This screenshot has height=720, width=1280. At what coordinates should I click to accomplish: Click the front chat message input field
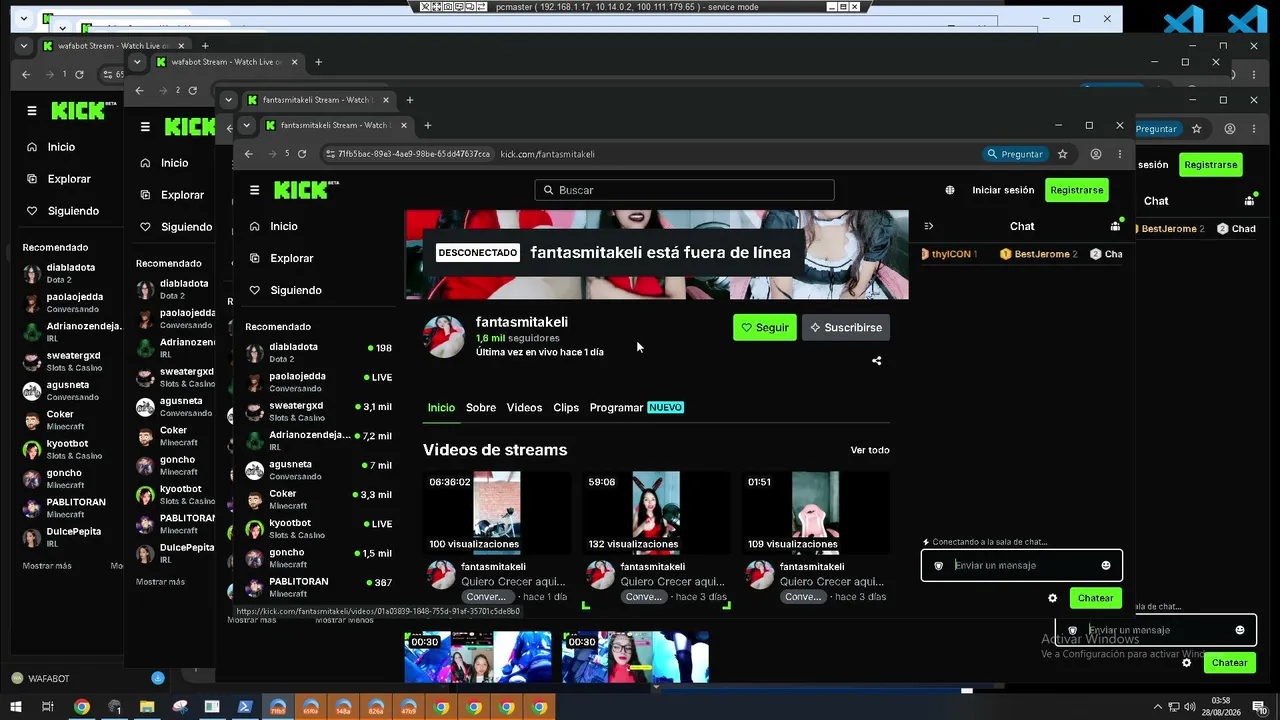coord(1022,565)
